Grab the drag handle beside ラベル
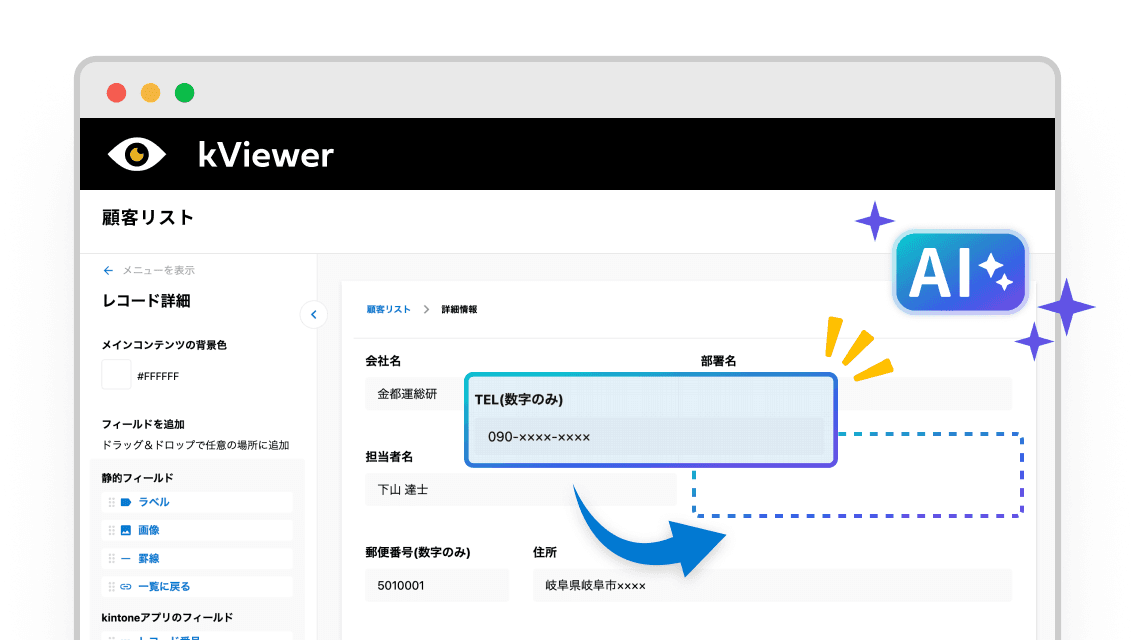The image size is (1136, 640). coord(112,502)
